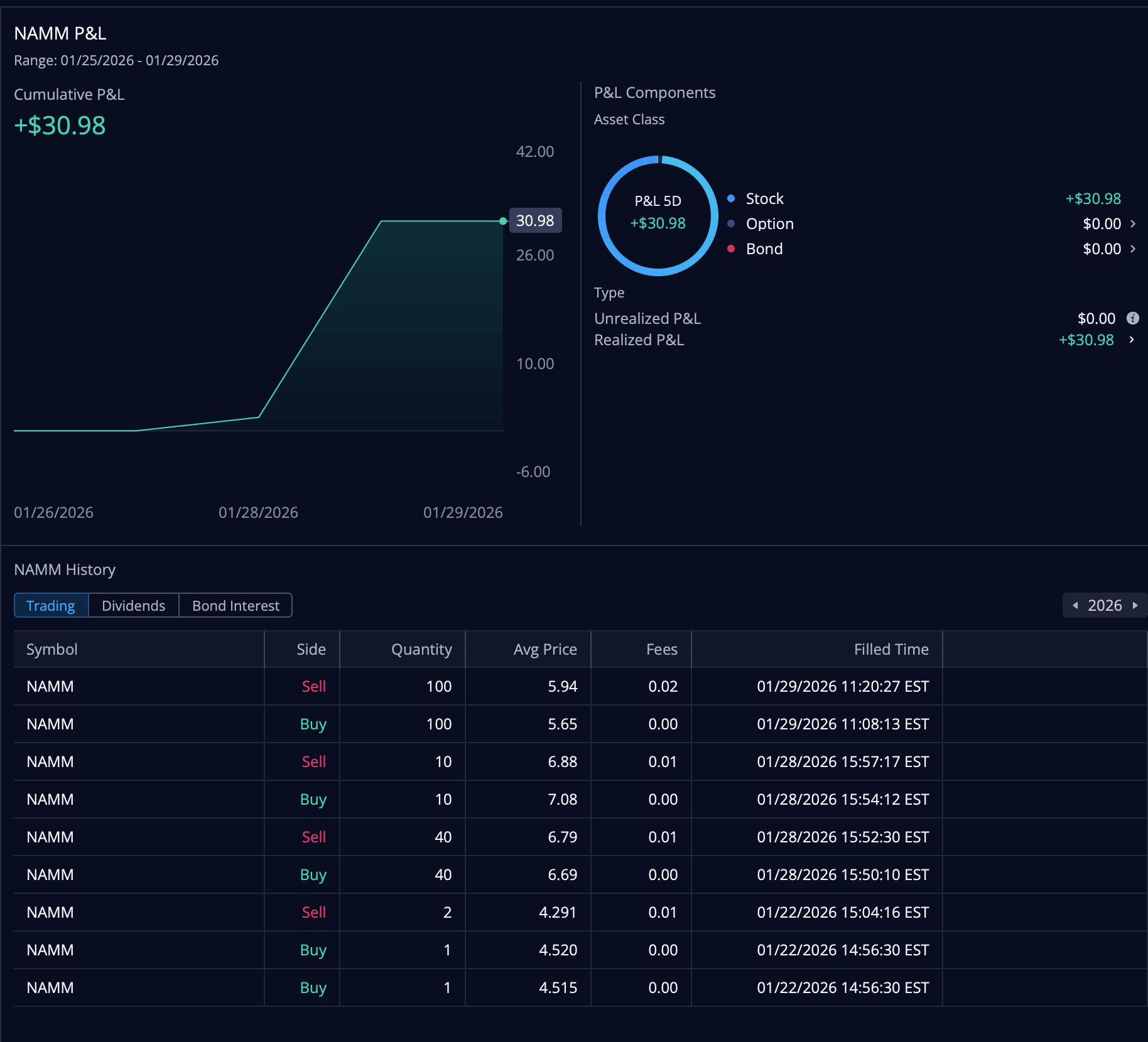The height and width of the screenshot is (1042, 1148).
Task: Select the Buy 40 at 6.69 row
Action: (477, 875)
